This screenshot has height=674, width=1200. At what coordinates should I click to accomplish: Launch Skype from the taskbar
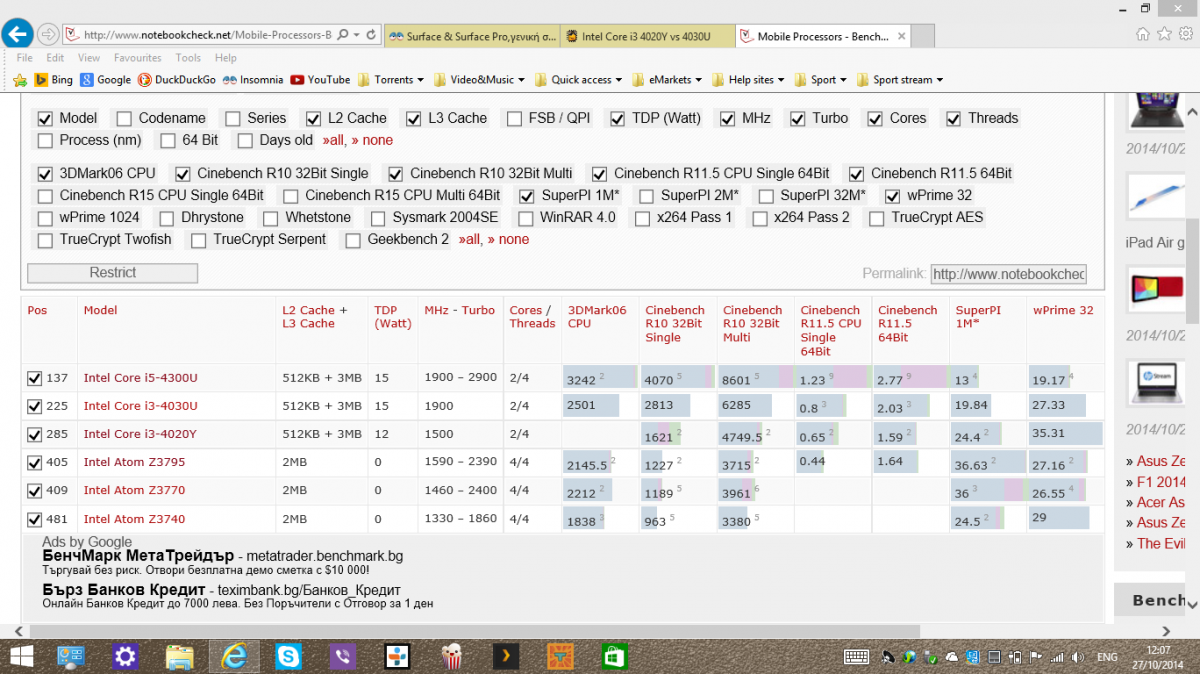coord(289,657)
